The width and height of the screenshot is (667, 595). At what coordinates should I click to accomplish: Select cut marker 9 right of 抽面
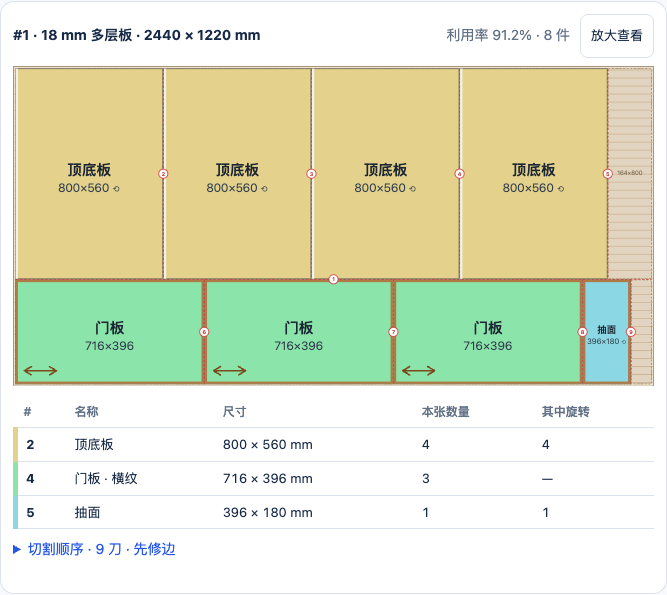[631, 332]
